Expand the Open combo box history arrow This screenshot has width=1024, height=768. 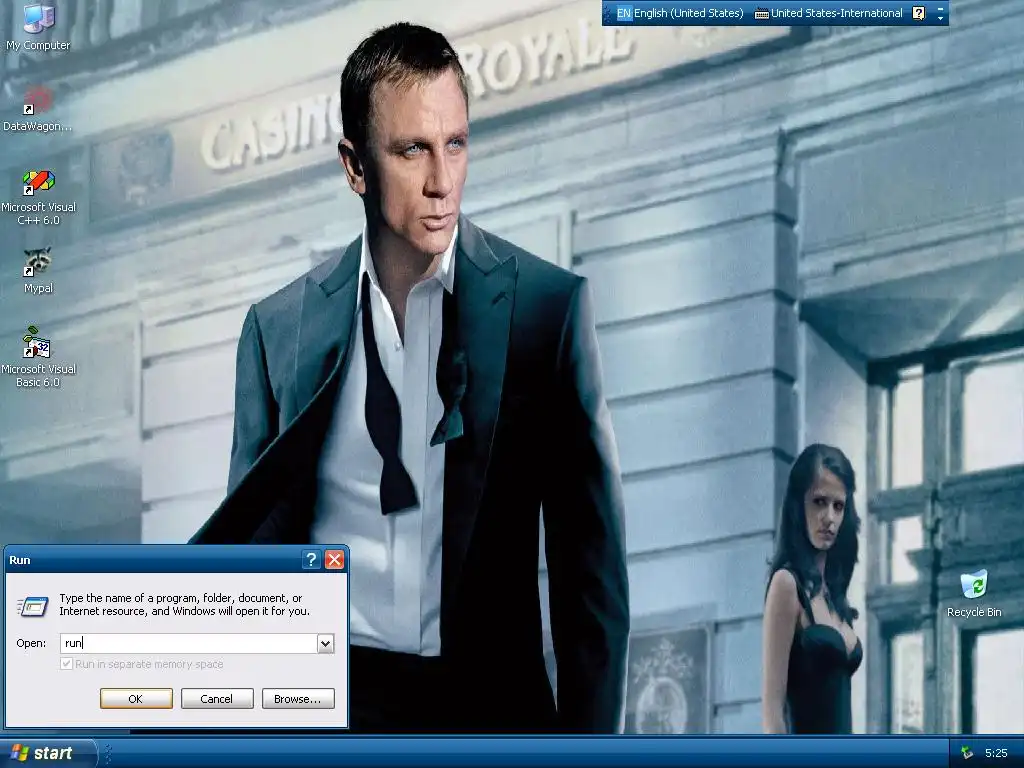click(325, 644)
